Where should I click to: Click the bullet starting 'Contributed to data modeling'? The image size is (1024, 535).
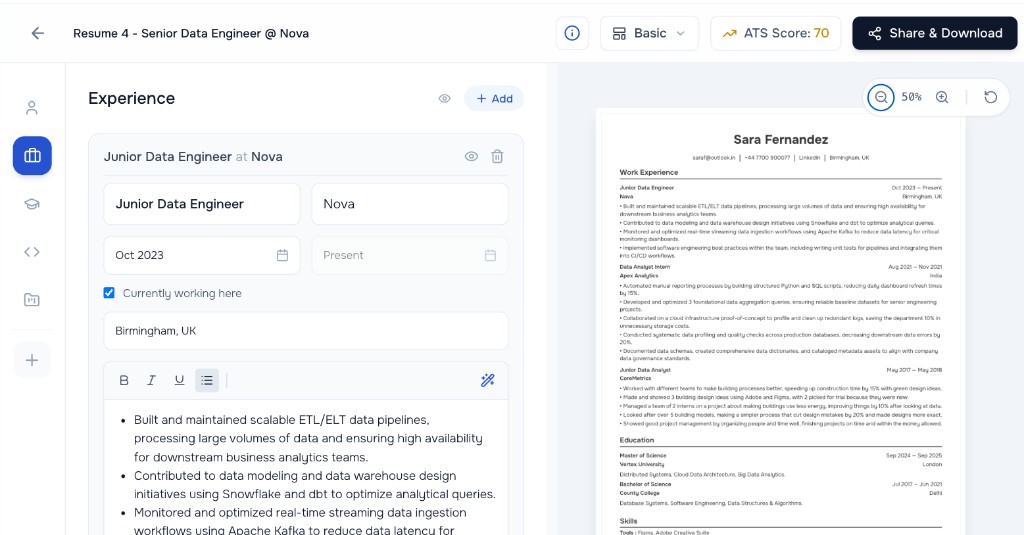[x=315, y=485]
